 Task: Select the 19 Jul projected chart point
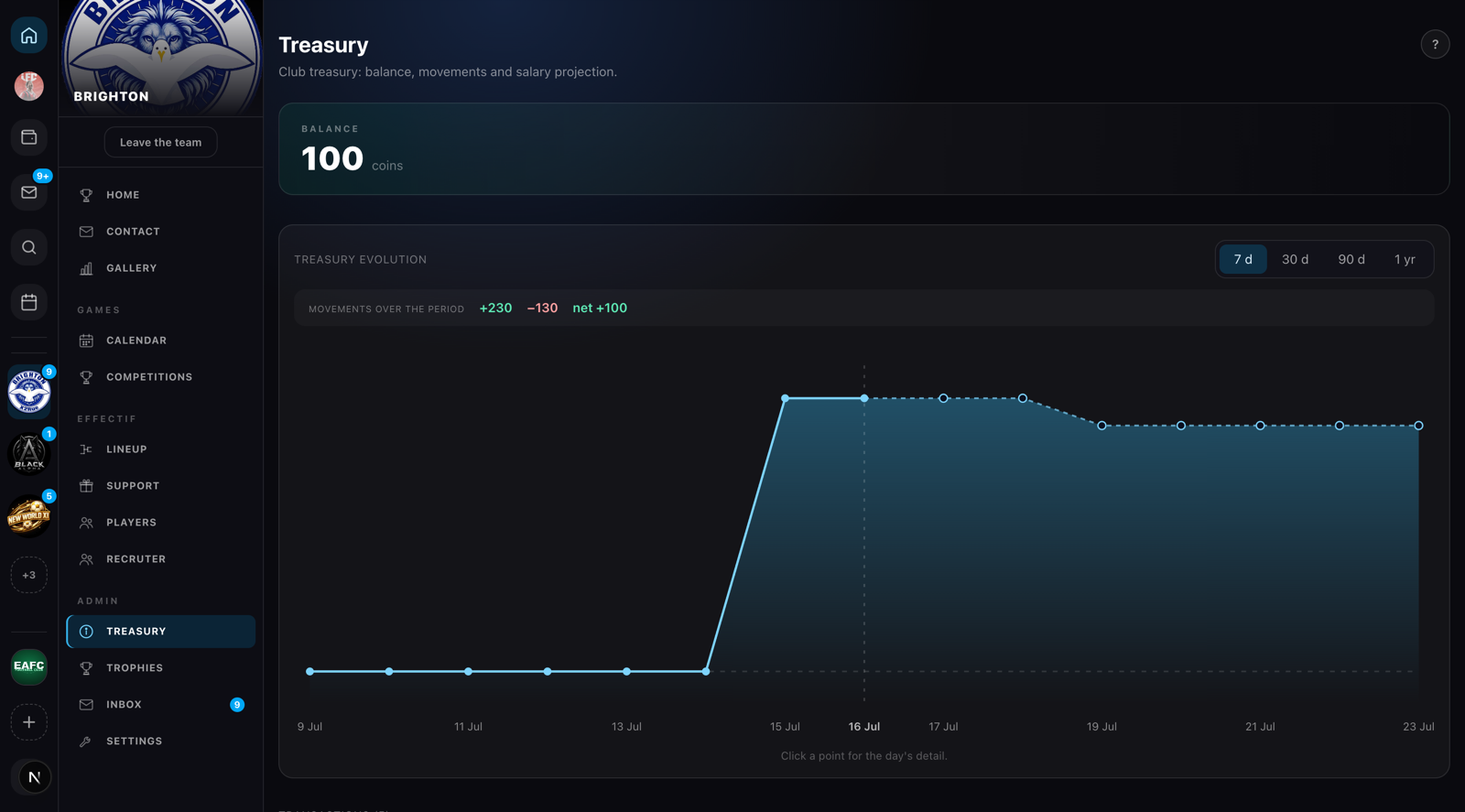(x=1101, y=426)
